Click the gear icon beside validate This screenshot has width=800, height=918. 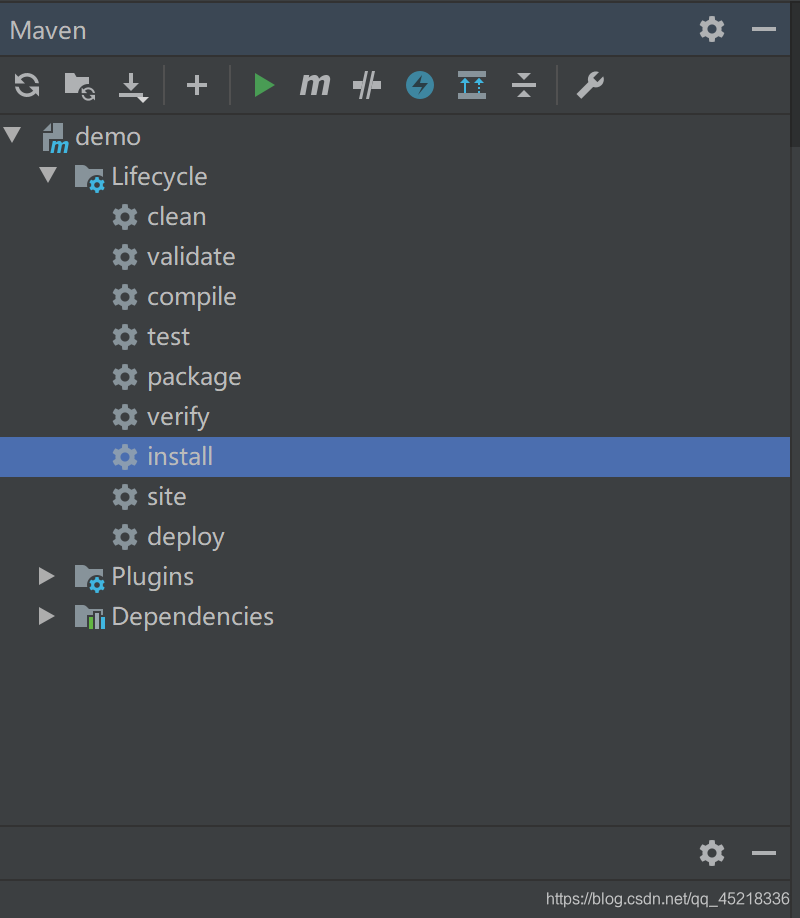pos(125,257)
